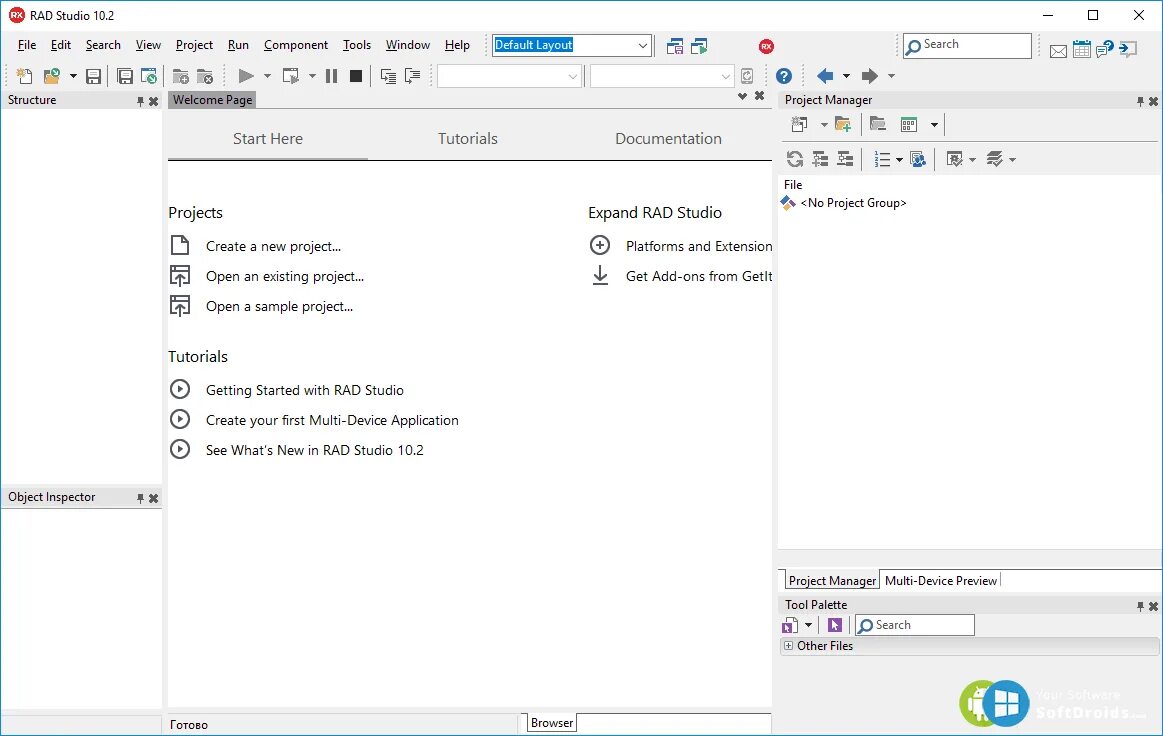Click the Expand all tree icon in Project Manager
Screen dimensions: 1163x736
click(x=820, y=159)
